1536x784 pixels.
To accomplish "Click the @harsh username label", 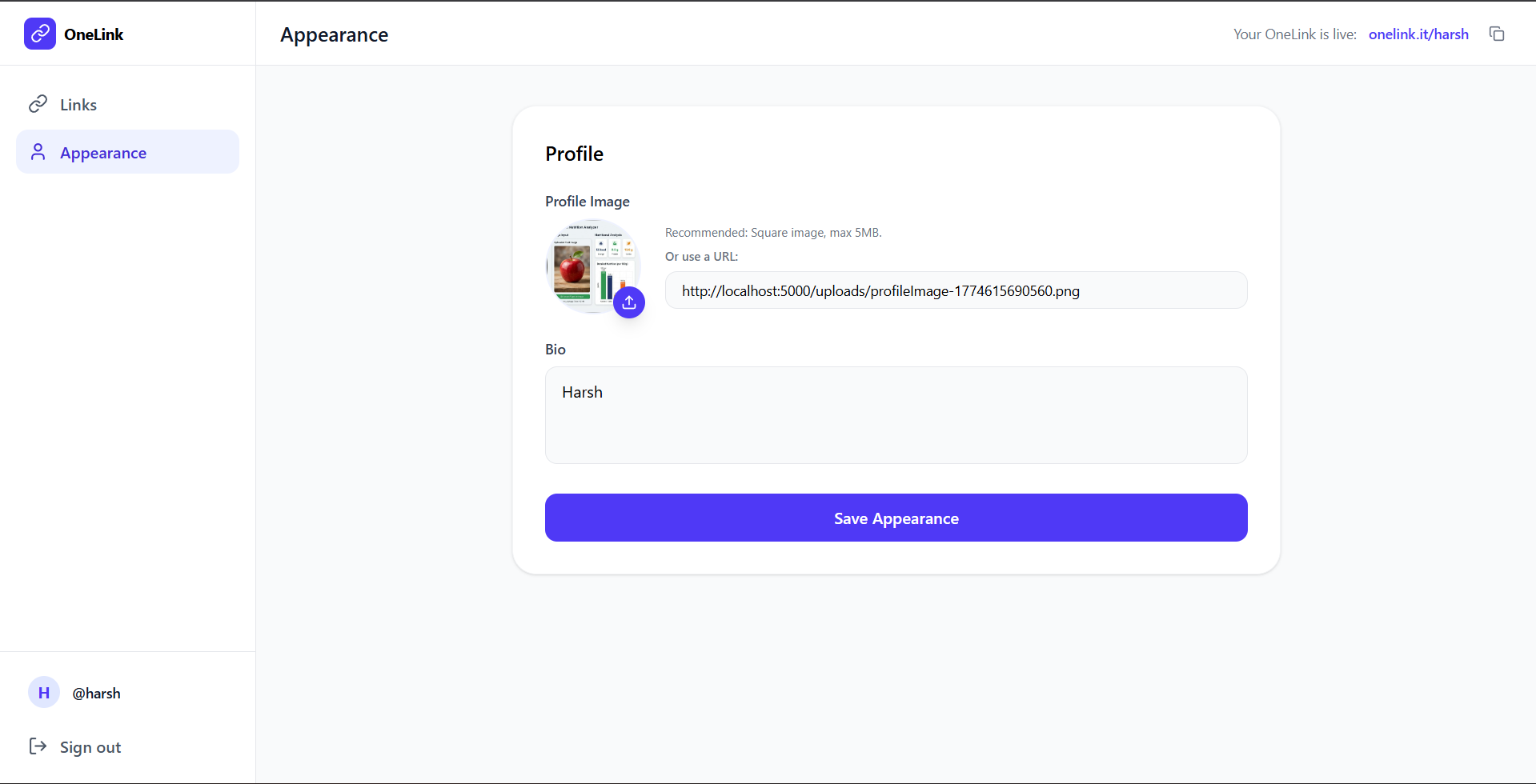I will tap(96, 693).
